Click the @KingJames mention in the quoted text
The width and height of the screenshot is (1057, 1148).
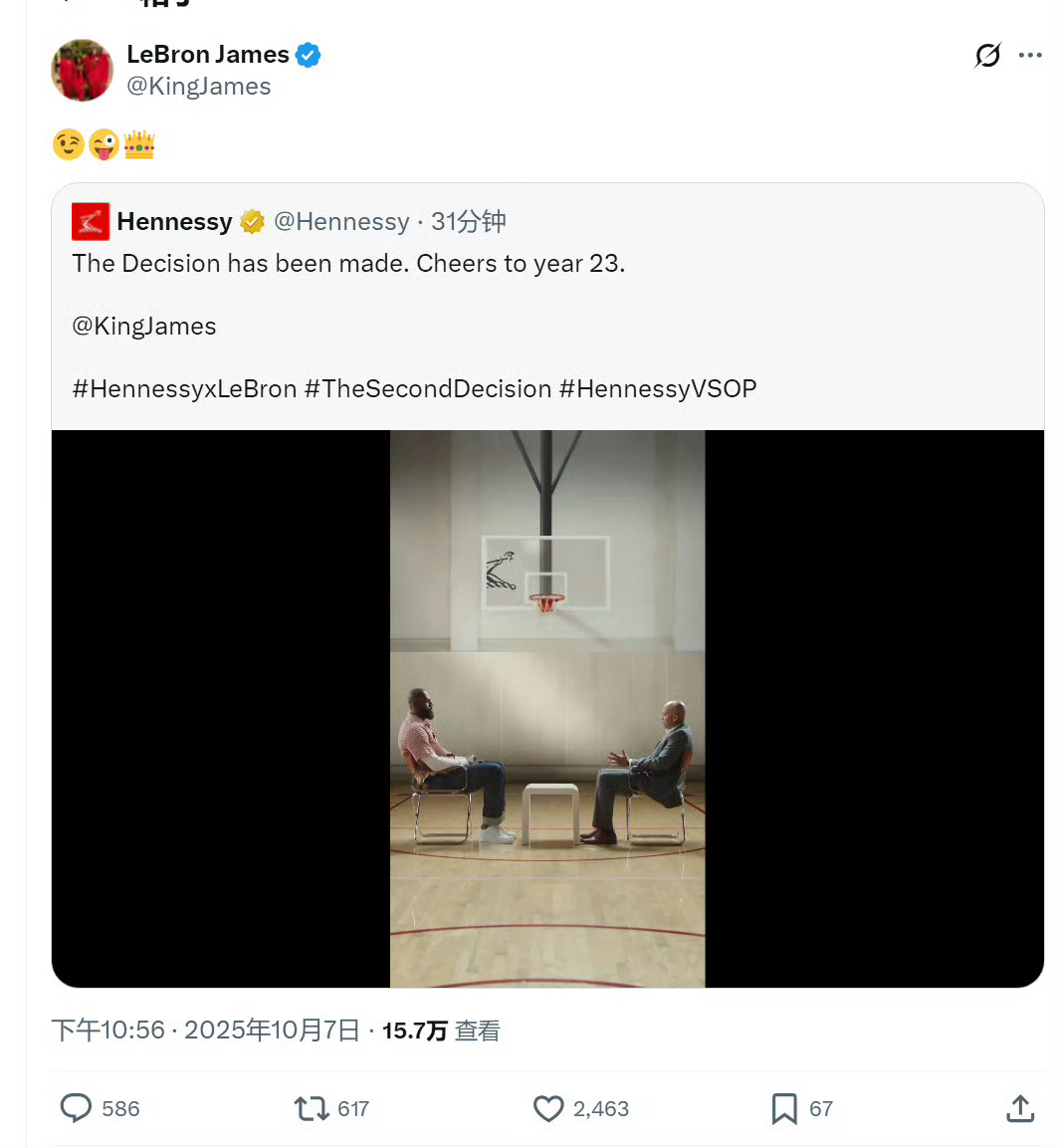[144, 327]
